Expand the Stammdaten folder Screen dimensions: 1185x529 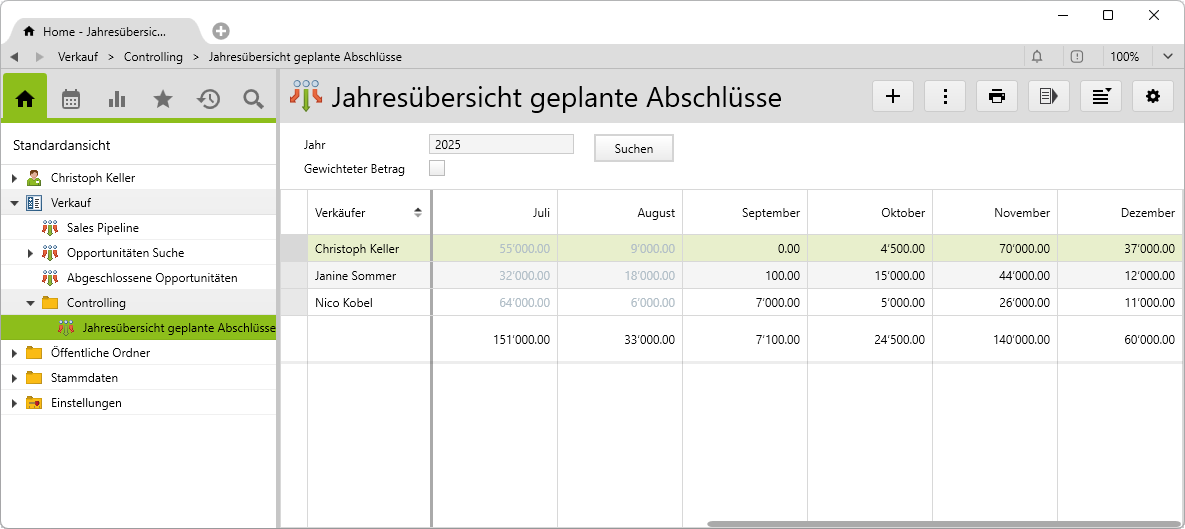coord(14,378)
